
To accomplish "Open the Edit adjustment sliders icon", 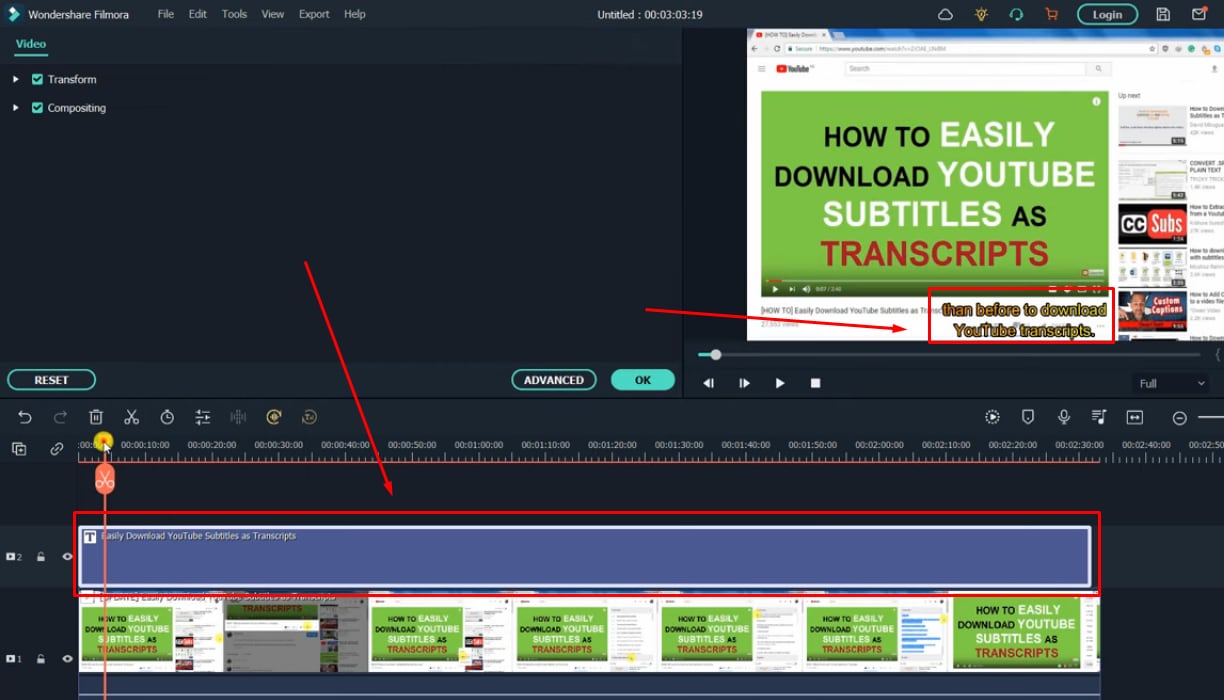I will [x=203, y=417].
